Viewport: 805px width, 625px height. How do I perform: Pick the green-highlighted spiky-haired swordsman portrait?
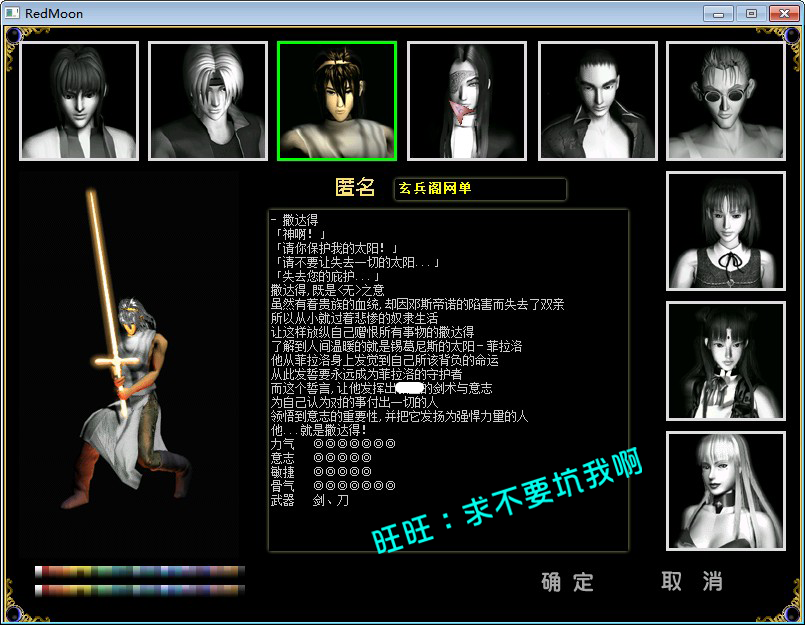pos(337,101)
